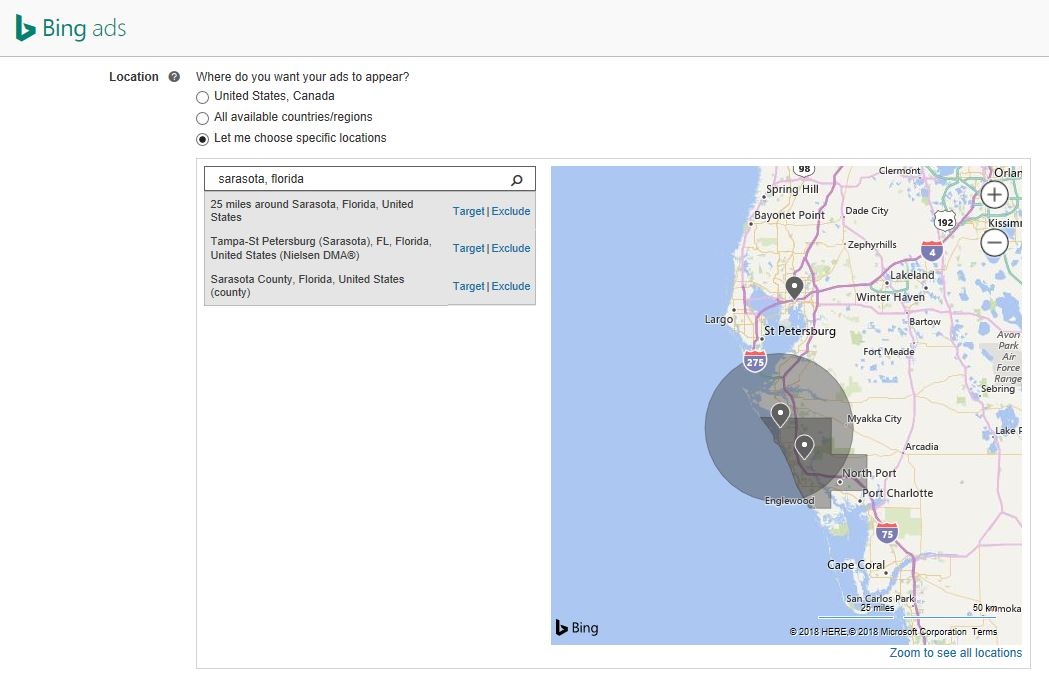Click the sarasota, florida location search field
This screenshot has width=1049, height=689.
(370, 179)
